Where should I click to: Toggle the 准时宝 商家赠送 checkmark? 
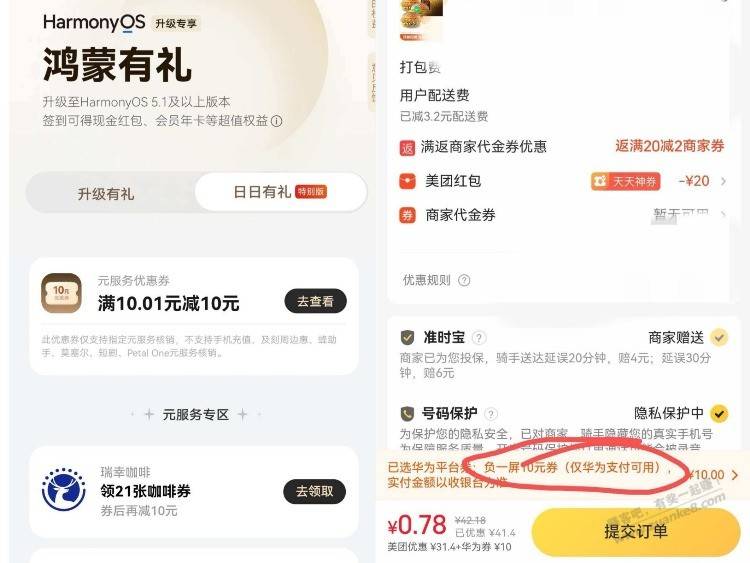click(x=719, y=338)
